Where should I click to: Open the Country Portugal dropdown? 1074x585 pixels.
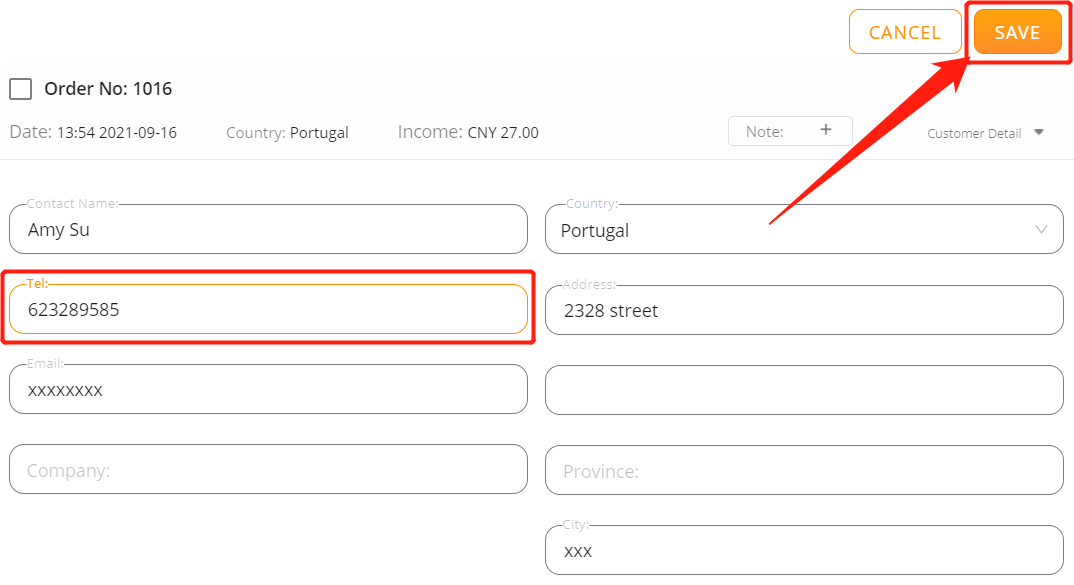pyautogui.click(x=804, y=229)
